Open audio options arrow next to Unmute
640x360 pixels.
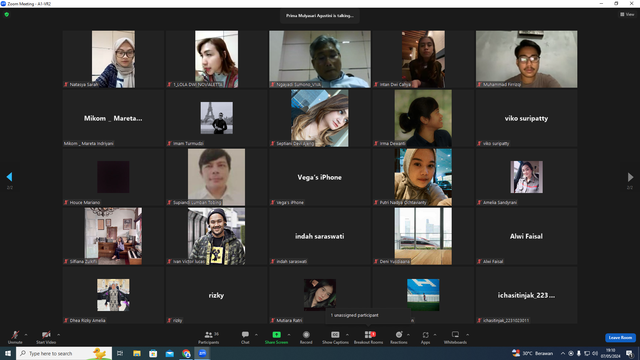(26, 335)
